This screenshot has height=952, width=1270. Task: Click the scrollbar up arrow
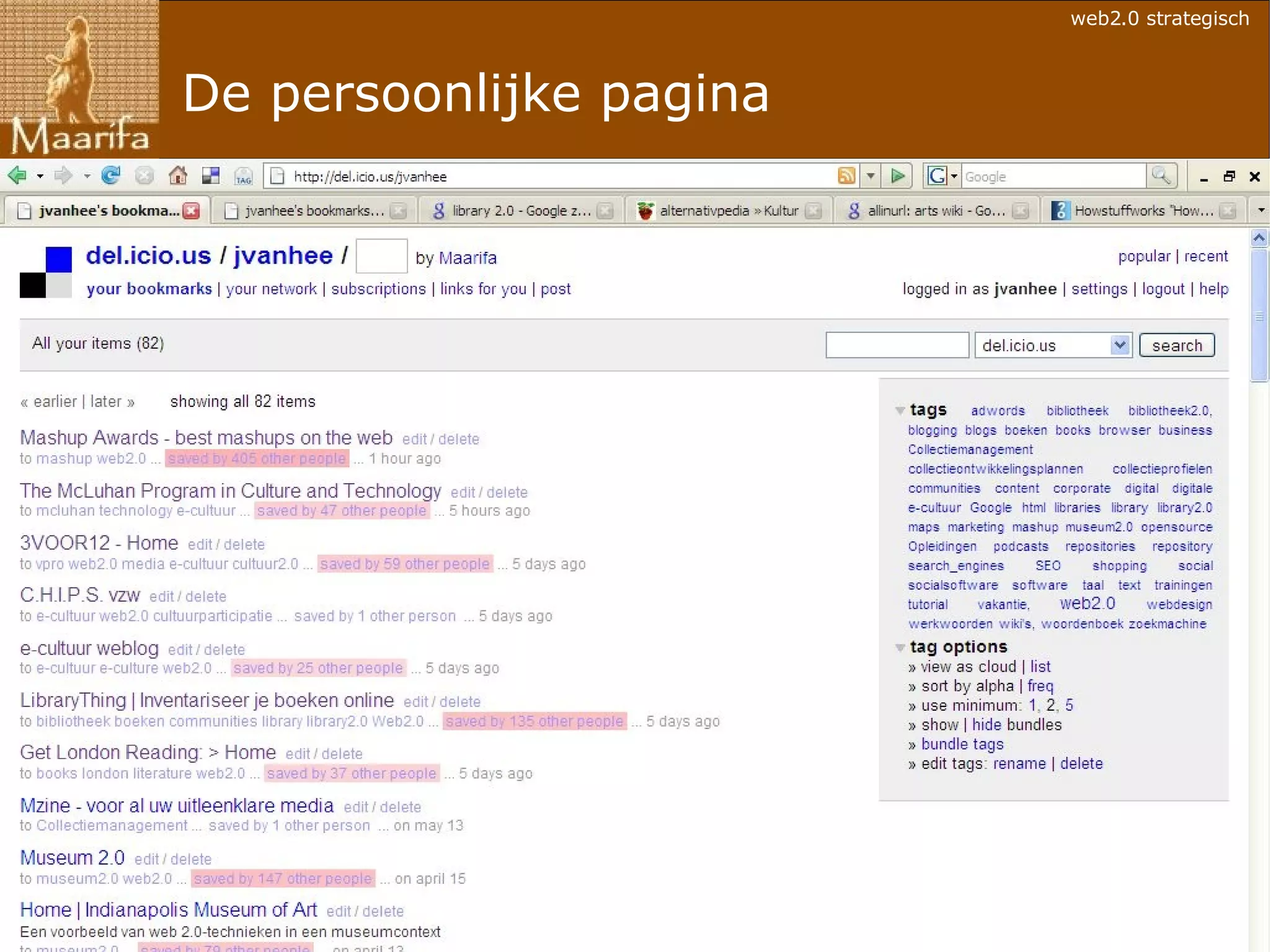tap(1259, 238)
